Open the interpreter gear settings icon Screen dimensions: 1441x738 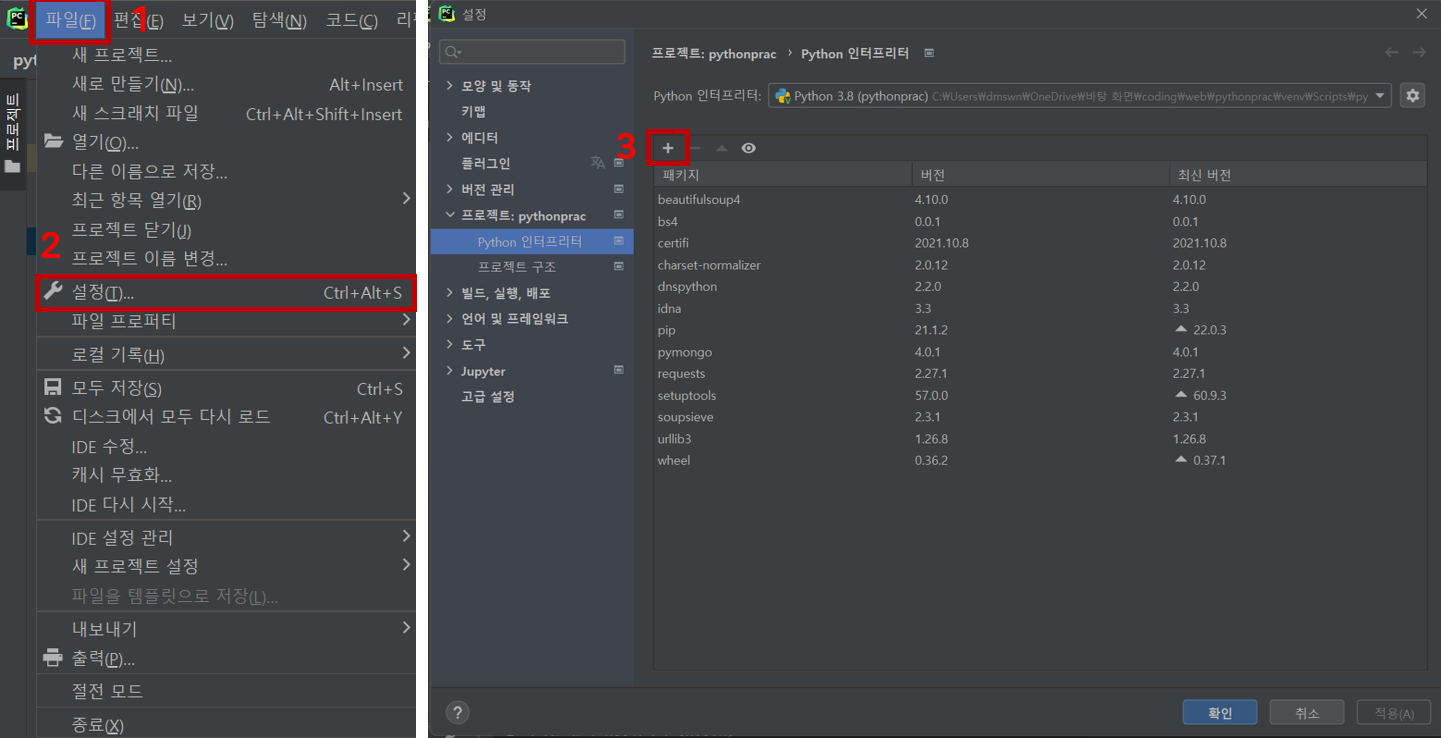pos(1412,96)
